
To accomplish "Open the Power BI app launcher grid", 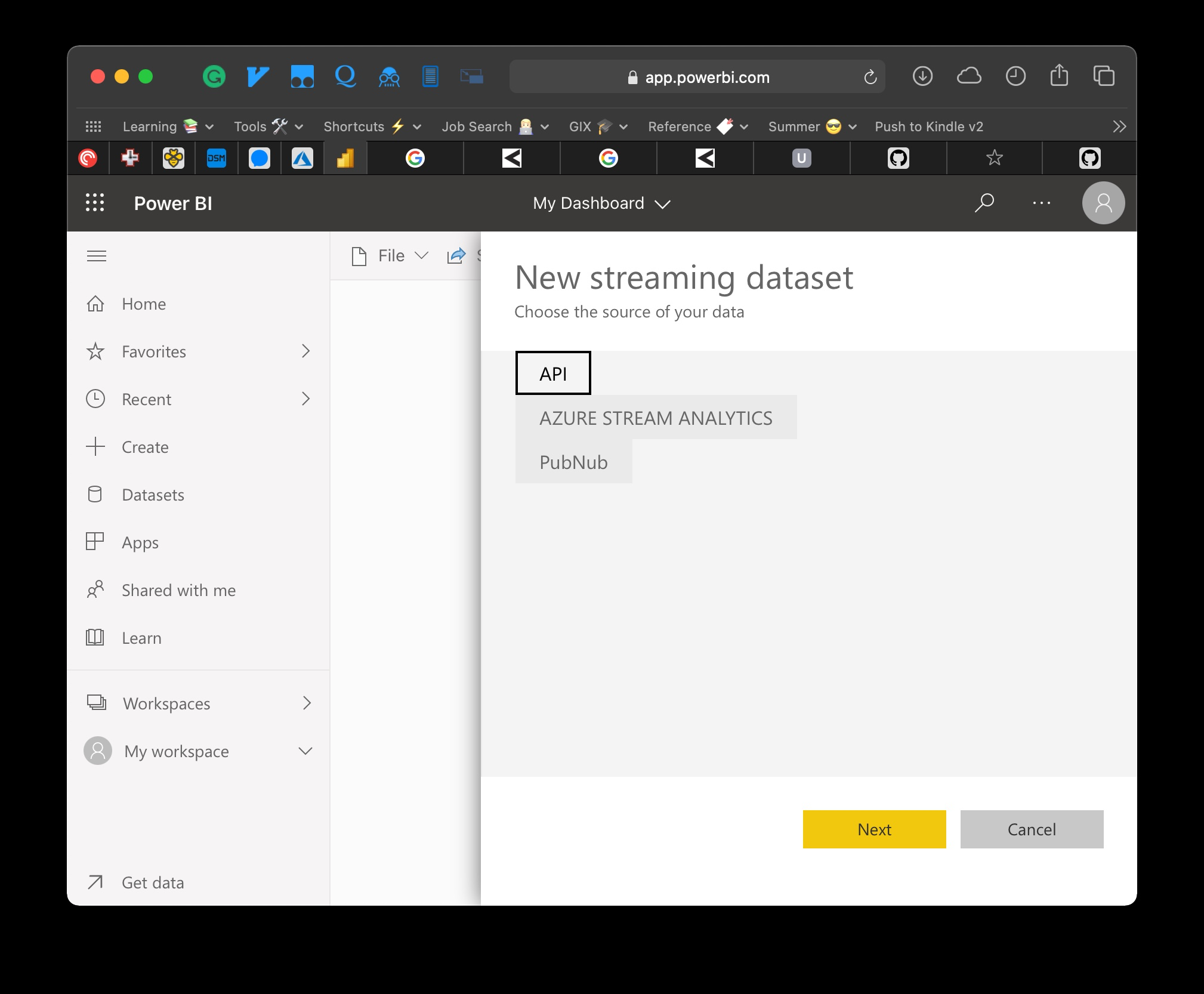I will [x=95, y=203].
